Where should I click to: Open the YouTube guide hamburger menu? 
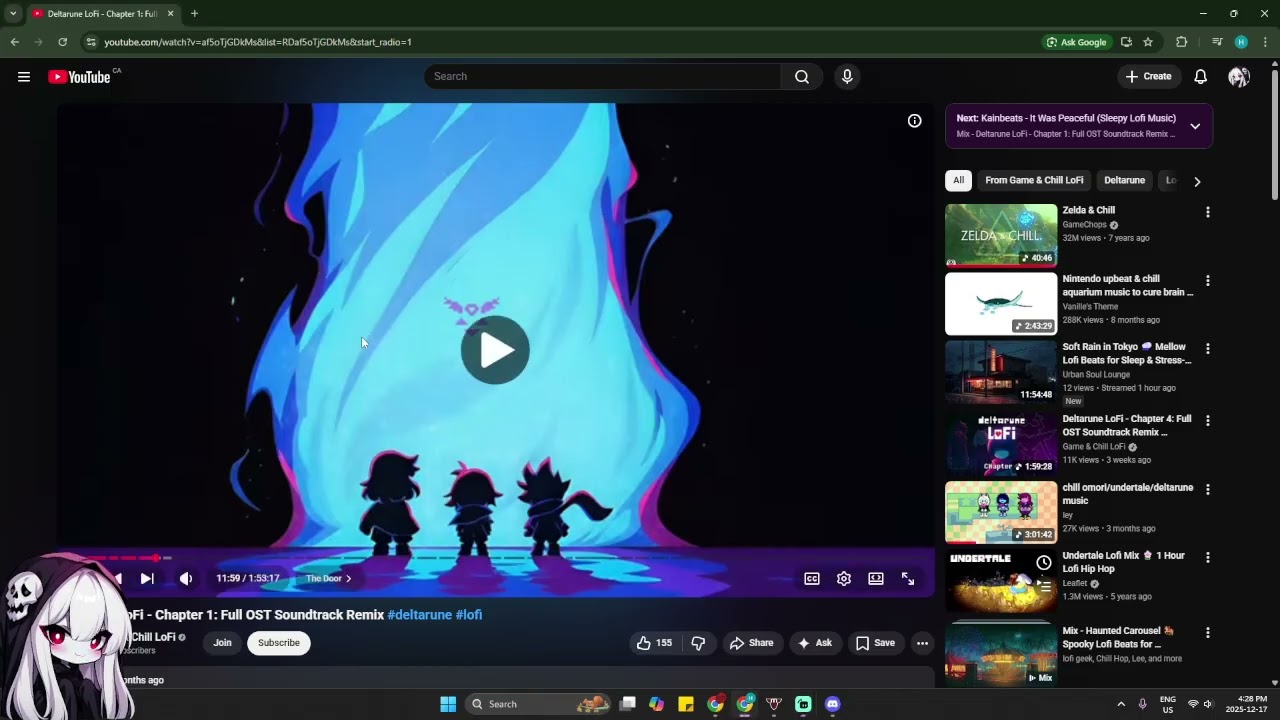tap(24, 77)
